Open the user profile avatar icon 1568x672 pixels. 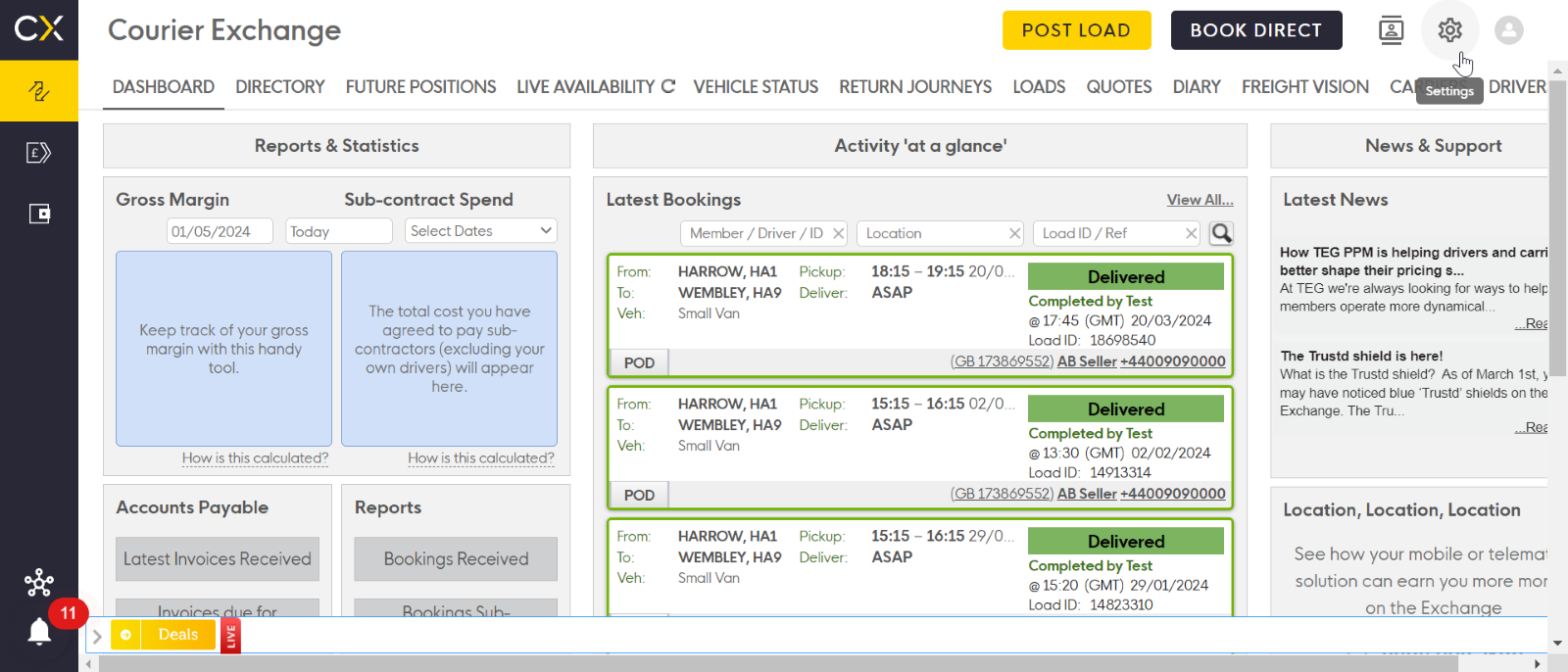click(1509, 30)
